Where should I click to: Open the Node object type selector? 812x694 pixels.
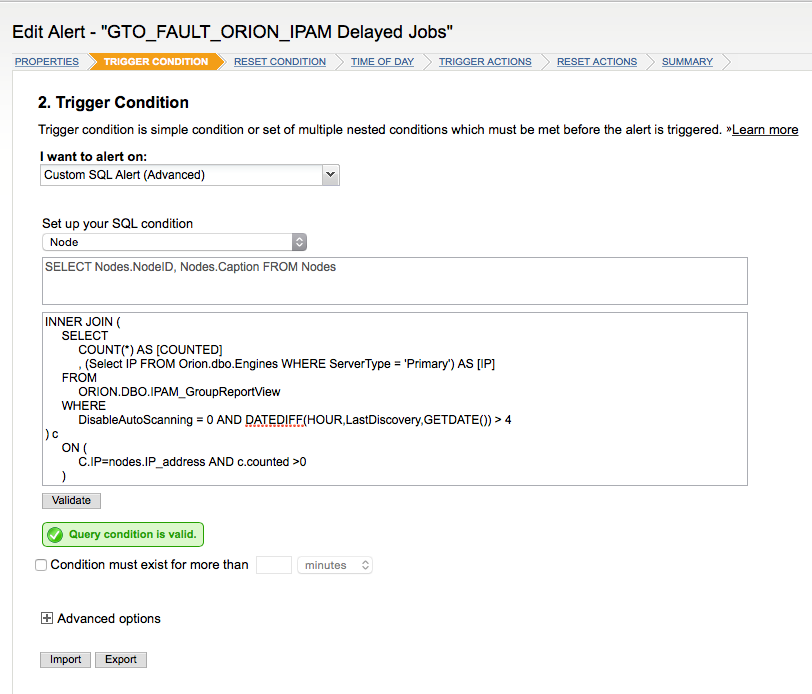pos(175,242)
